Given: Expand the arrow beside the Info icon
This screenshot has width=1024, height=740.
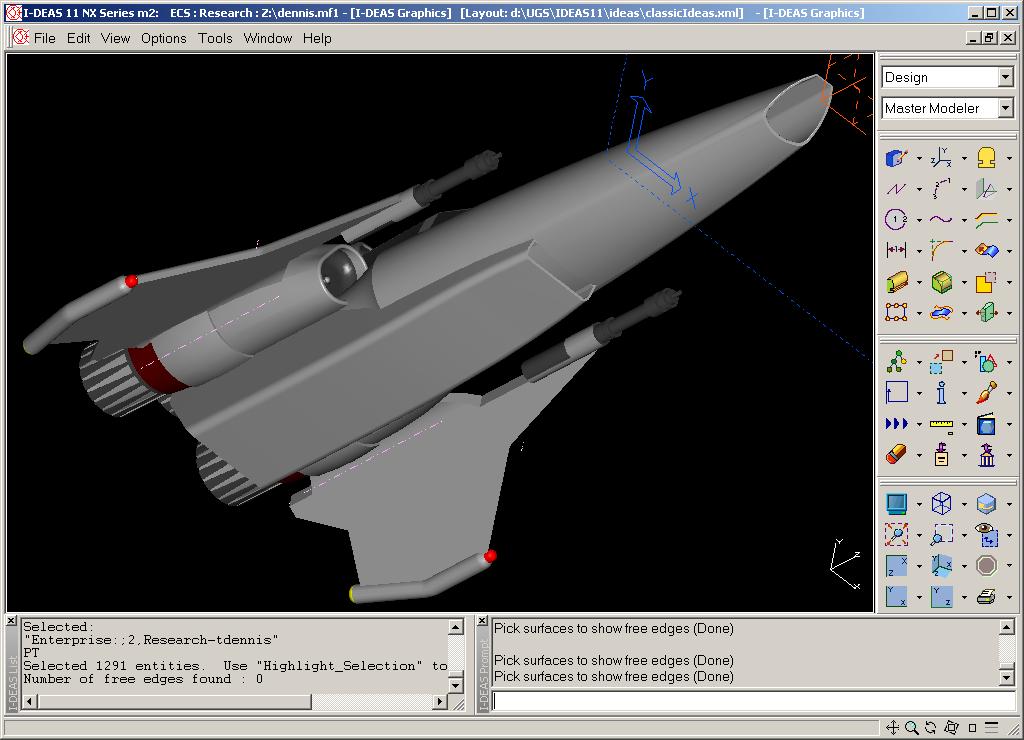Looking at the screenshot, I should coord(964,393).
